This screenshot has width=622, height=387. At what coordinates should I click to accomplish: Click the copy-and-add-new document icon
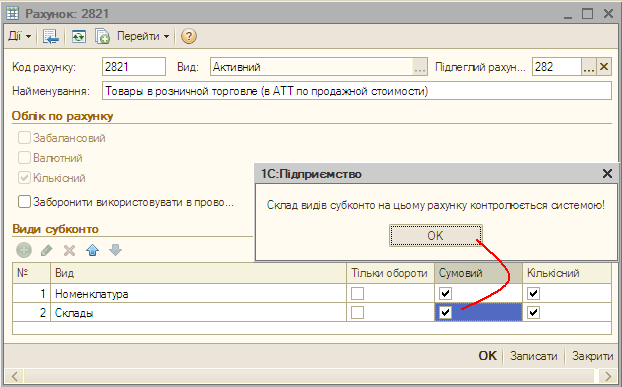(102, 36)
